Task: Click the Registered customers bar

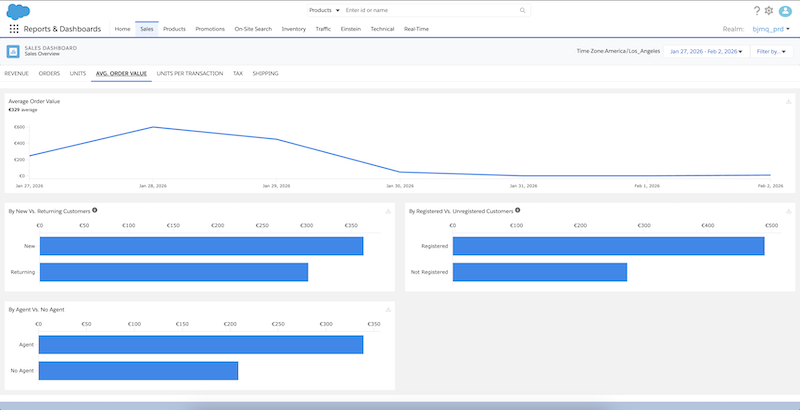Action: pos(609,246)
